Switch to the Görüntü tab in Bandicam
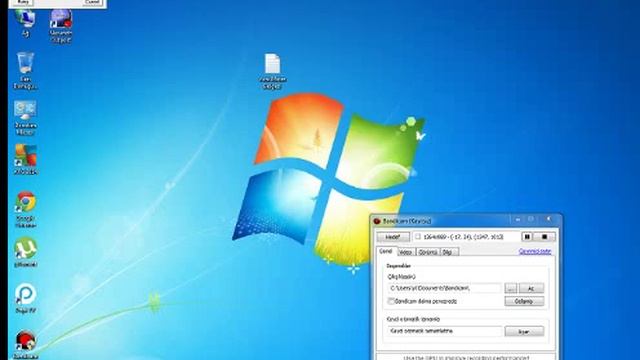 click(428, 252)
